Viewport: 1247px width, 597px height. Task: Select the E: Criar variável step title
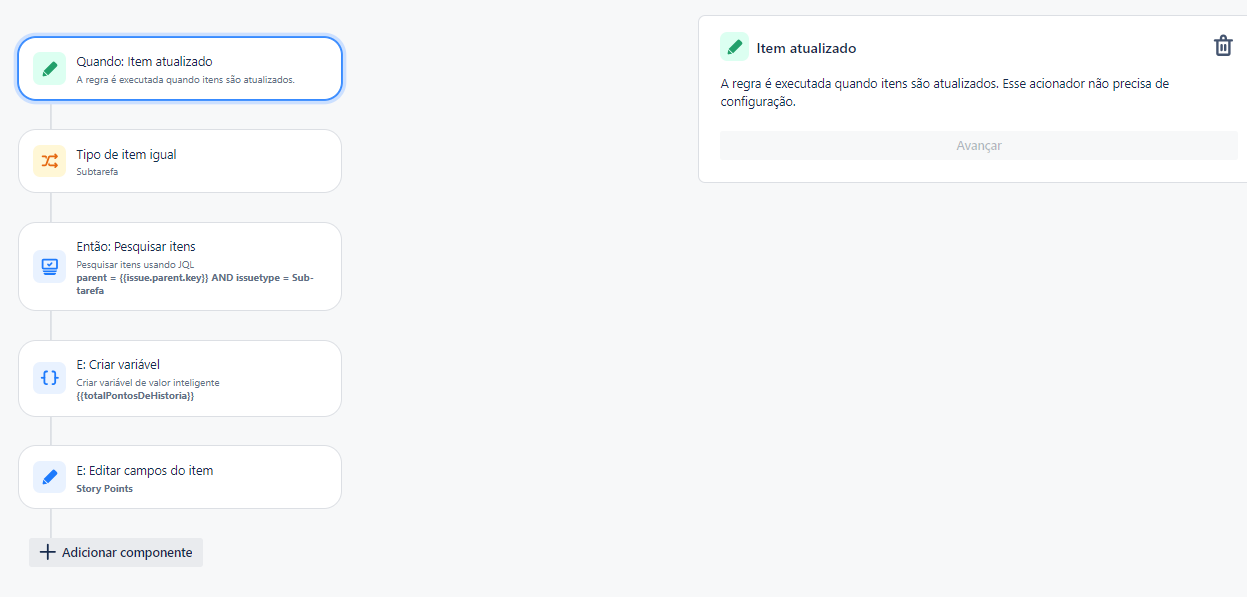[118, 364]
